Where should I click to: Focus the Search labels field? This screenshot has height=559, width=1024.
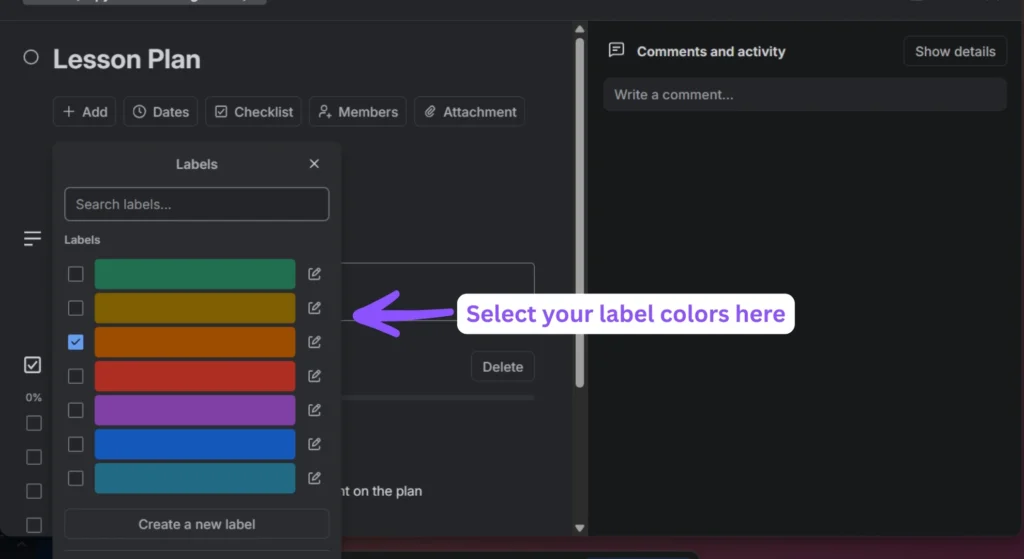pos(197,204)
